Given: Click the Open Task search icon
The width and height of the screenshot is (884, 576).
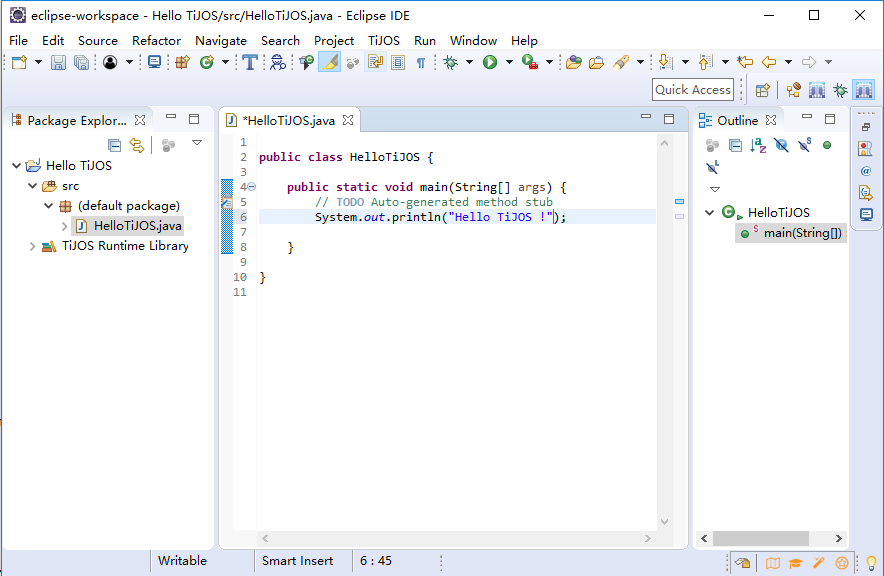Looking at the screenshot, I should coord(278,62).
